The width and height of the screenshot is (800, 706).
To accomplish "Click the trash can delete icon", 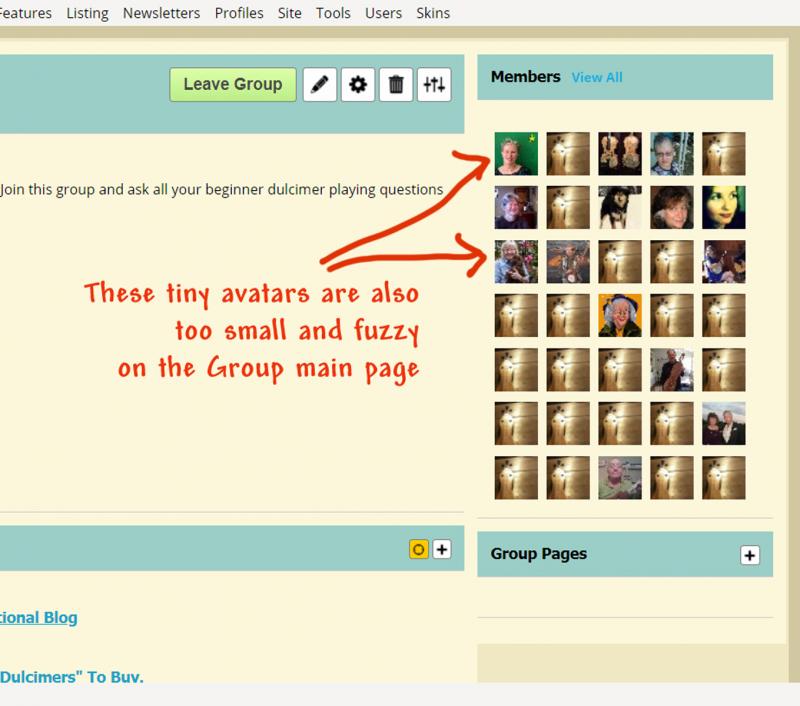I will (x=396, y=84).
